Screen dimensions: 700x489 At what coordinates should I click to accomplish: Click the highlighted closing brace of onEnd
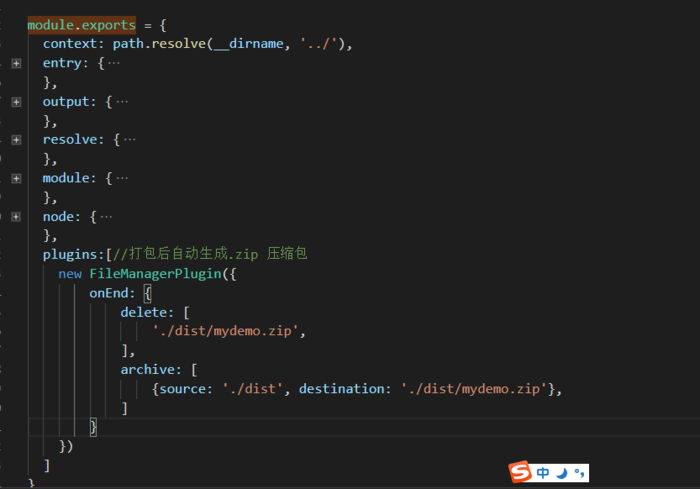tap(93, 427)
